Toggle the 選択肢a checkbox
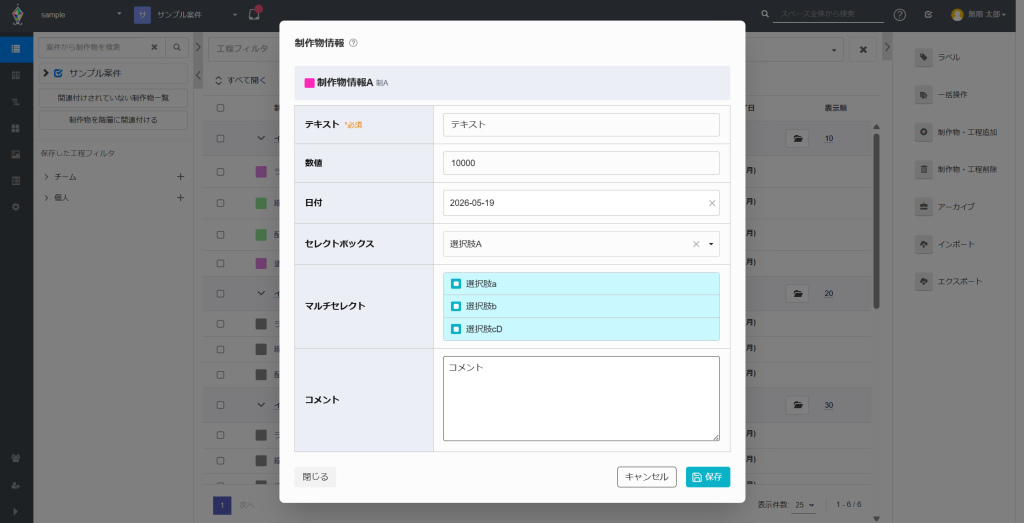1024x523 pixels. click(x=456, y=284)
